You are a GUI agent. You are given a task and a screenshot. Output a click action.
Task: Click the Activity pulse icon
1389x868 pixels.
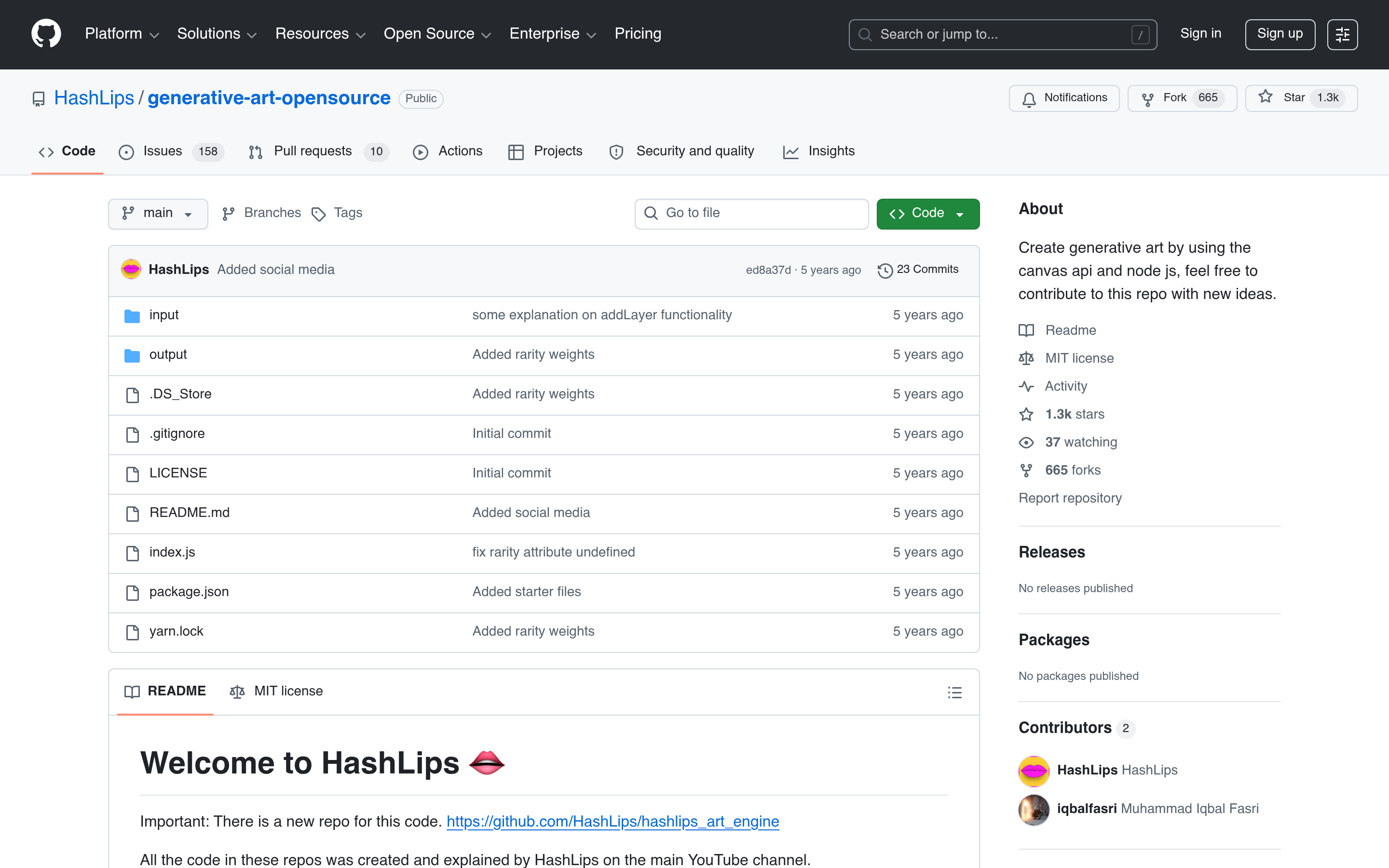1026,386
